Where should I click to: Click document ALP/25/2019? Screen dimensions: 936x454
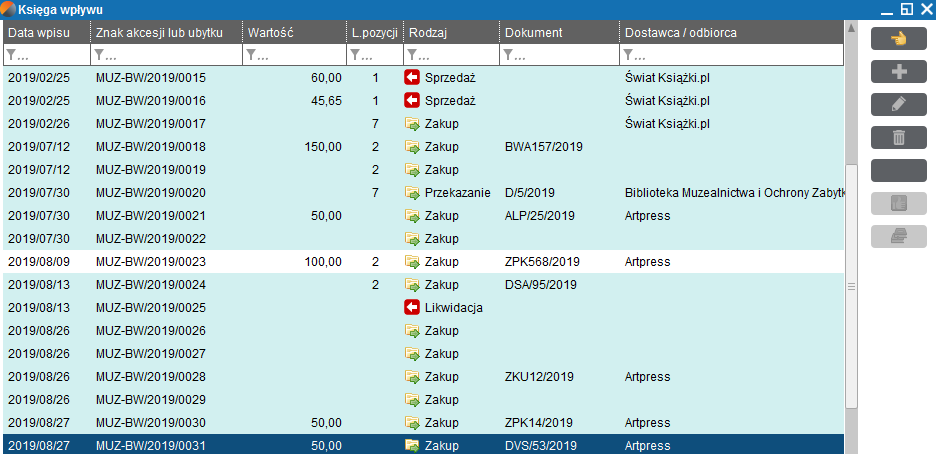(540, 215)
